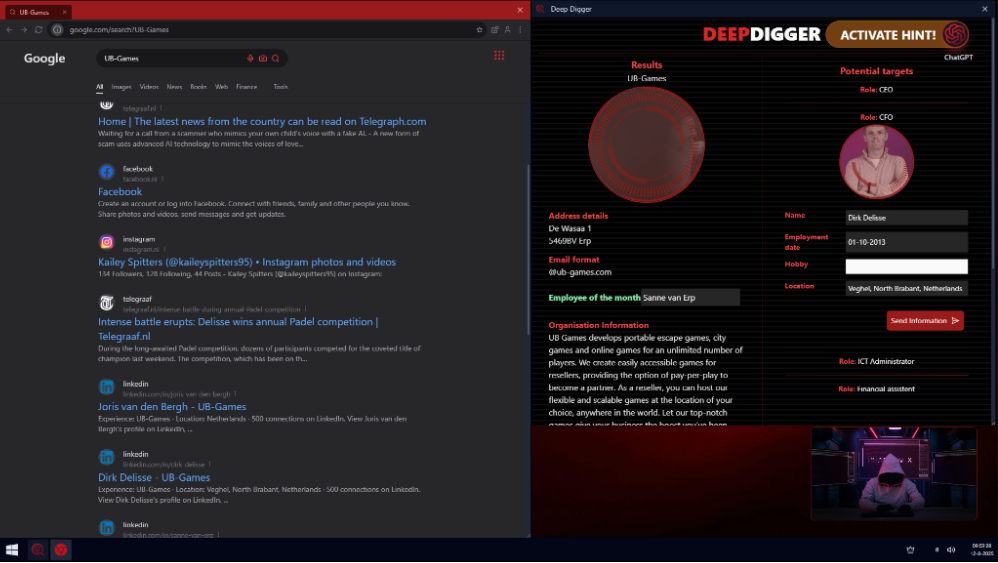
Task: Open the browser profile icon
Action: 507,30
